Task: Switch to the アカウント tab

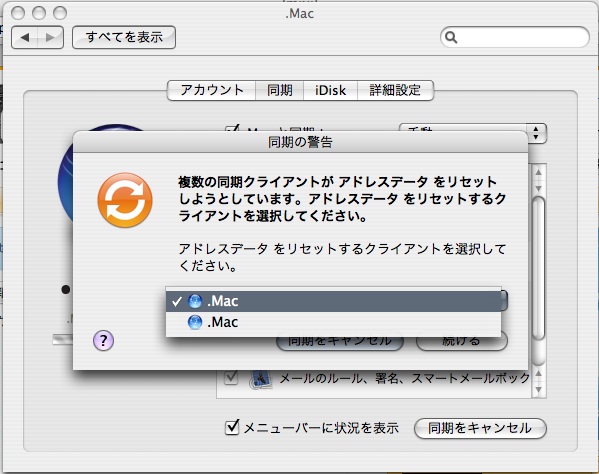Action: point(212,91)
